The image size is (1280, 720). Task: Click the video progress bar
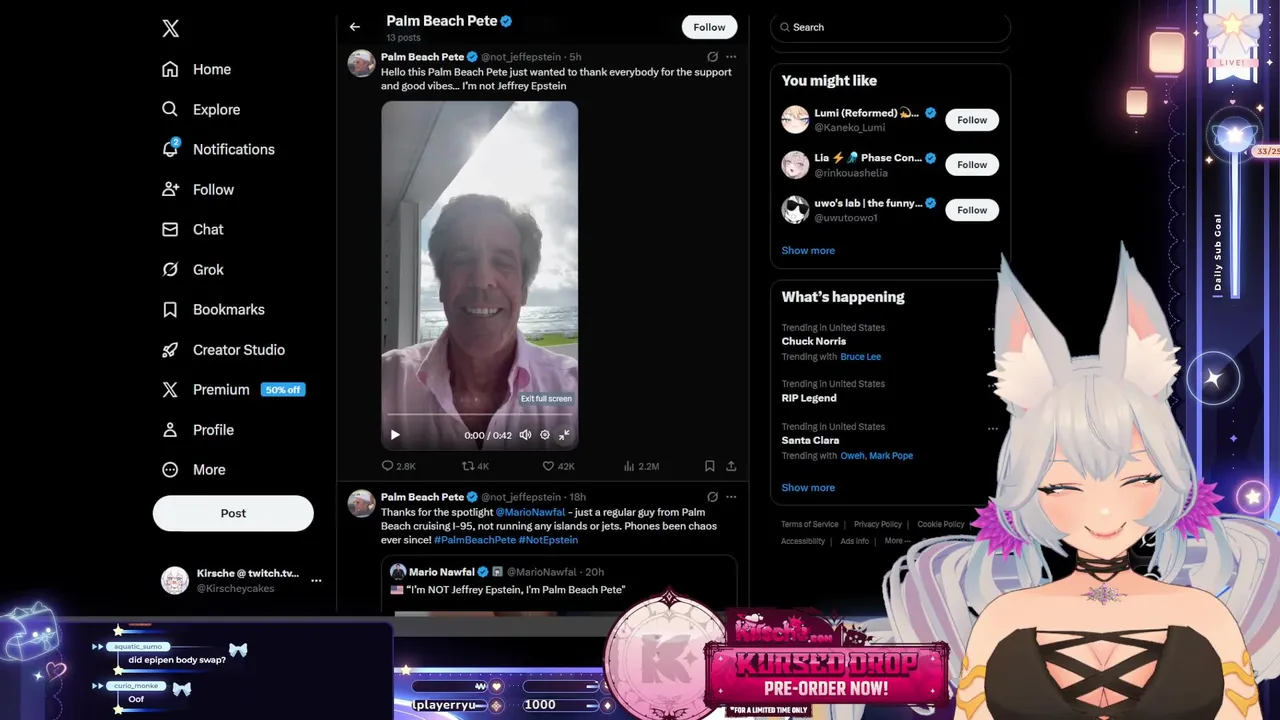[x=479, y=415]
